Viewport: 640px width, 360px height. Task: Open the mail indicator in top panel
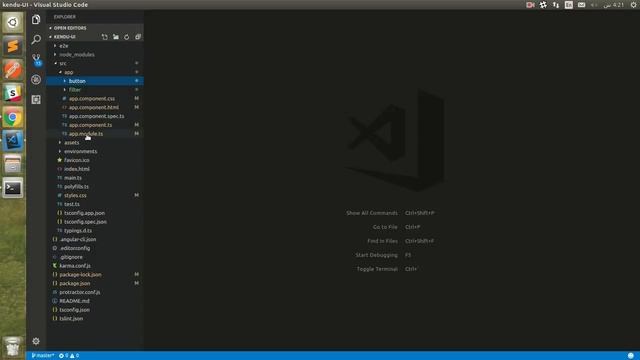pos(582,5)
